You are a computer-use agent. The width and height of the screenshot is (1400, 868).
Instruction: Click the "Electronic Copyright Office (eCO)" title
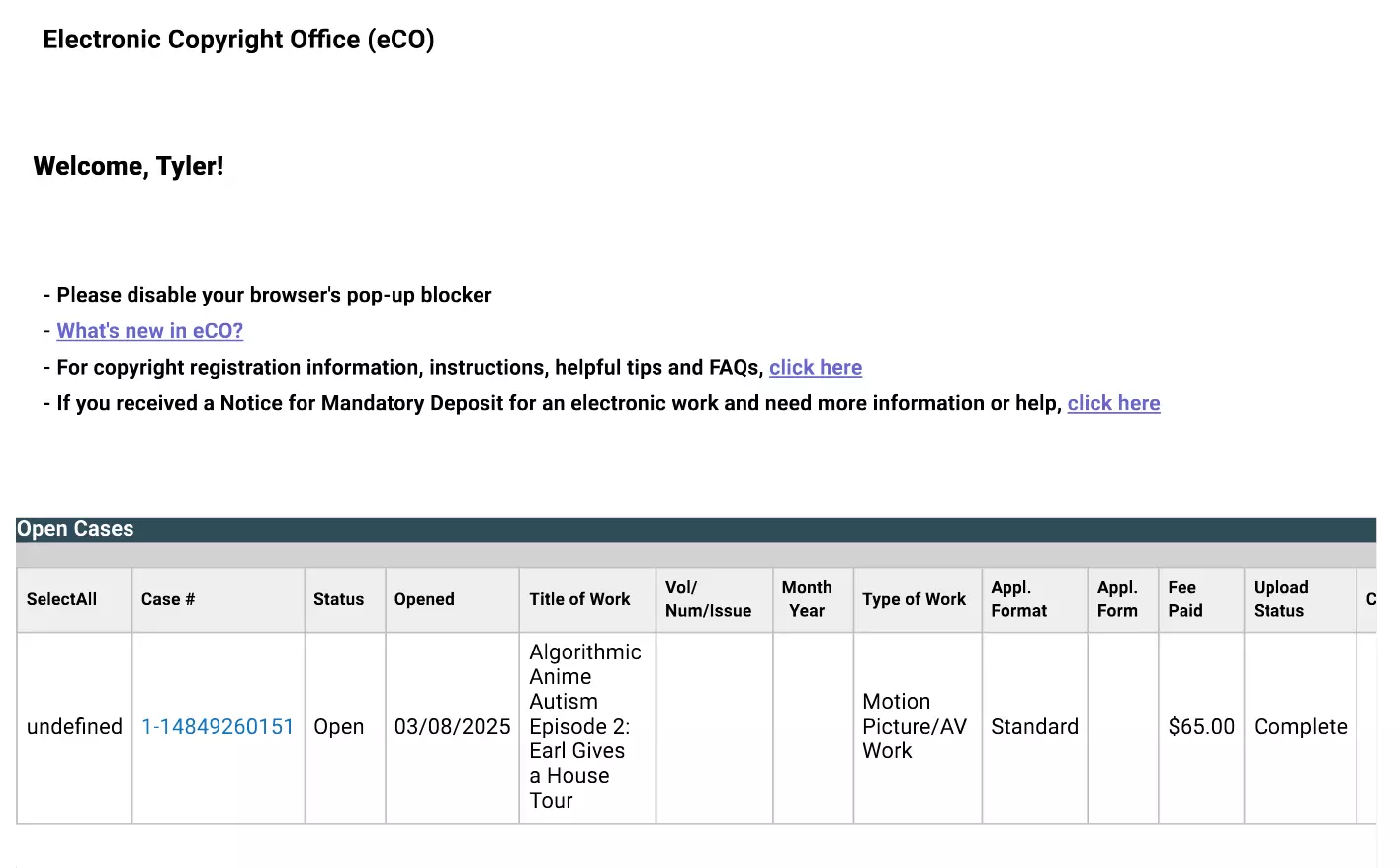(x=238, y=40)
